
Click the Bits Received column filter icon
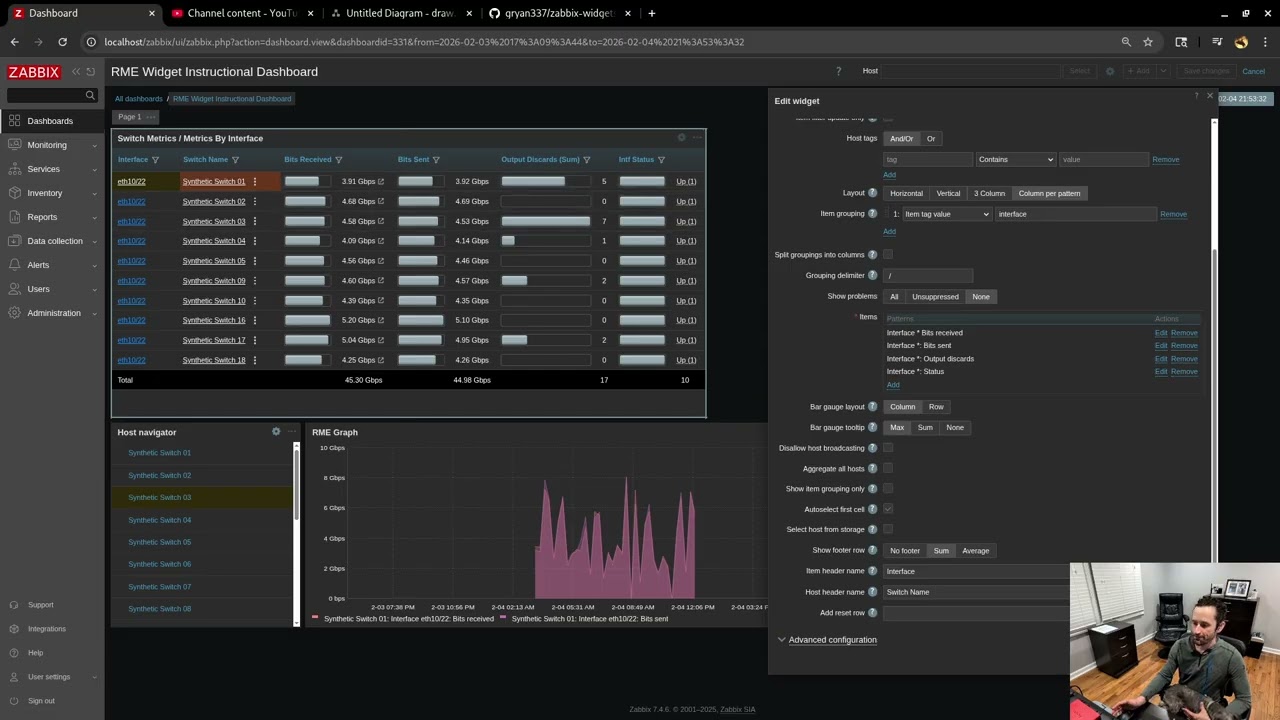pos(338,160)
